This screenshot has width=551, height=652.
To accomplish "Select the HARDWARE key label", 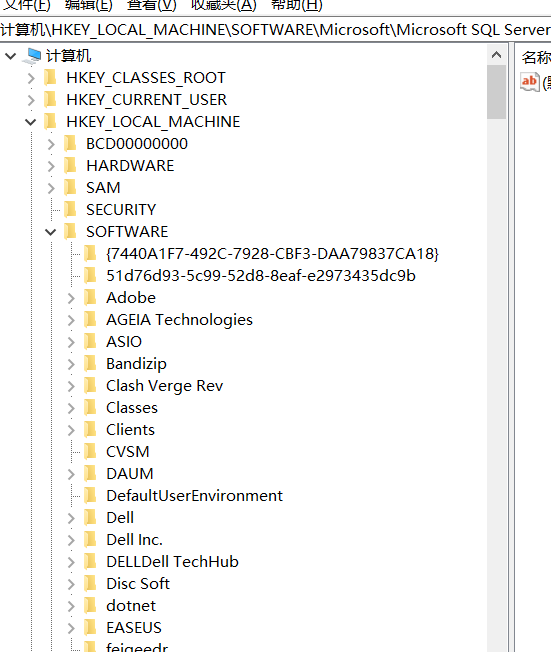I will point(130,166).
